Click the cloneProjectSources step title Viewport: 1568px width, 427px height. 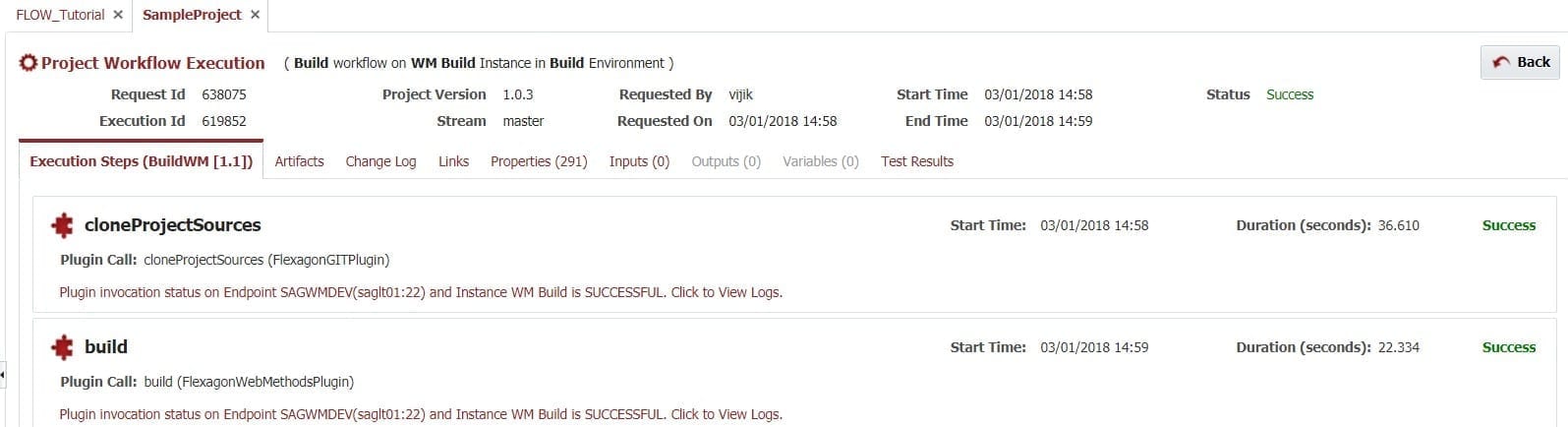click(x=173, y=225)
